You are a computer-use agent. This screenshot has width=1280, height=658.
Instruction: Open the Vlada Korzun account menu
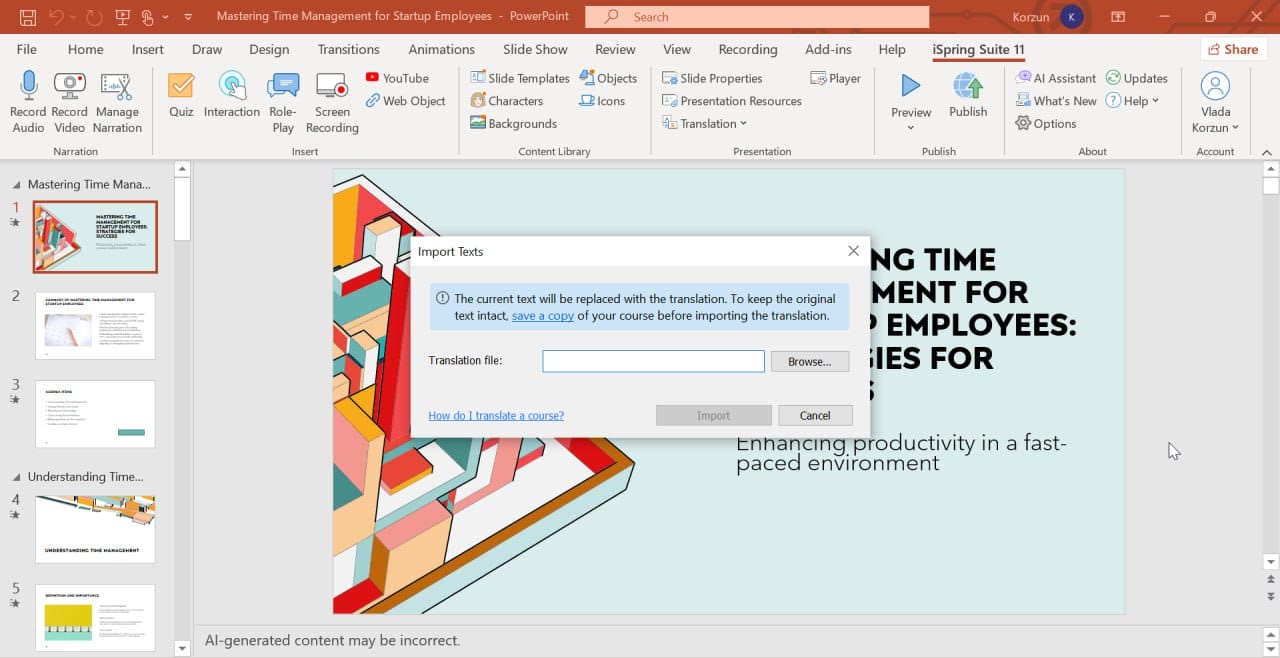(1215, 105)
